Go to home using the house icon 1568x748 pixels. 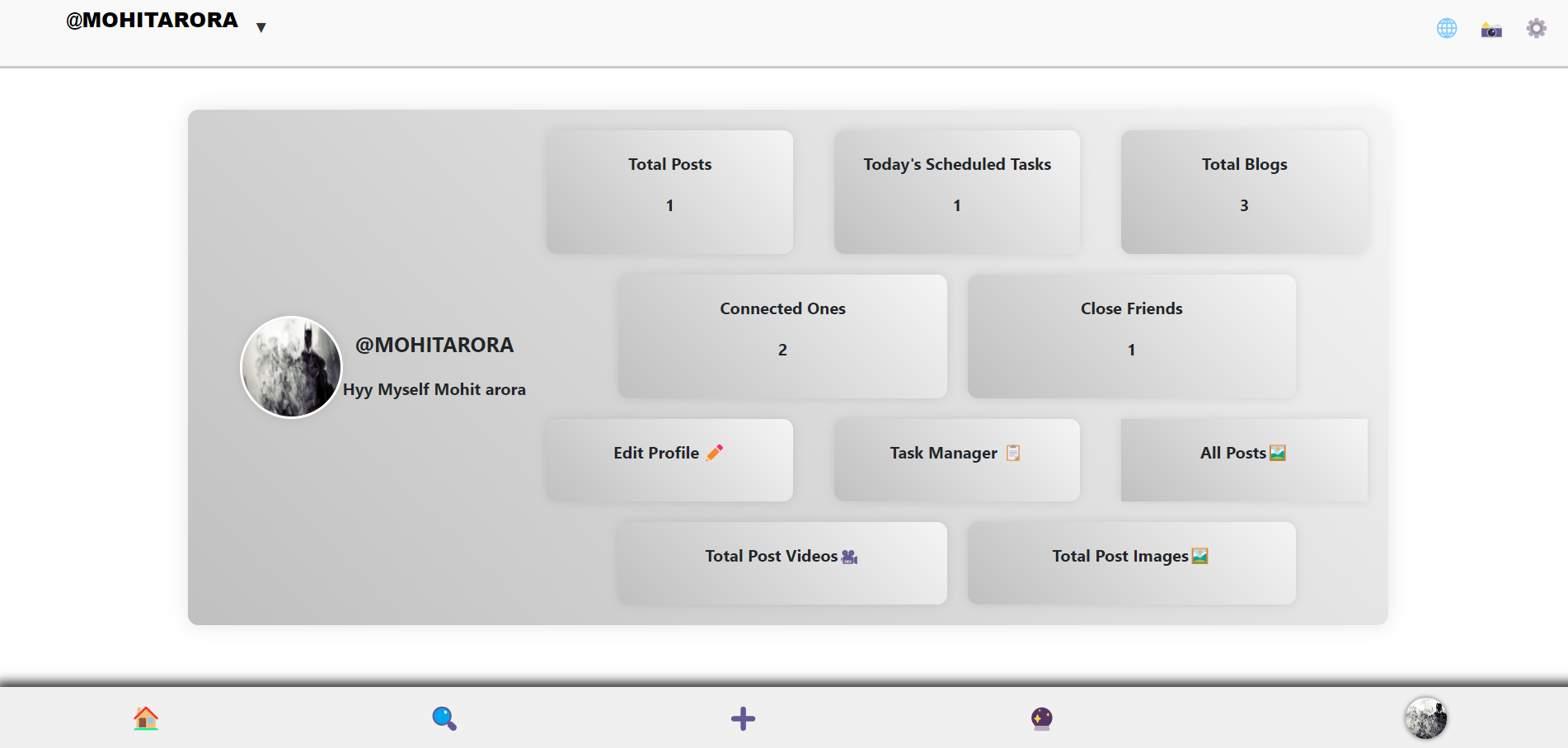pyautogui.click(x=146, y=718)
